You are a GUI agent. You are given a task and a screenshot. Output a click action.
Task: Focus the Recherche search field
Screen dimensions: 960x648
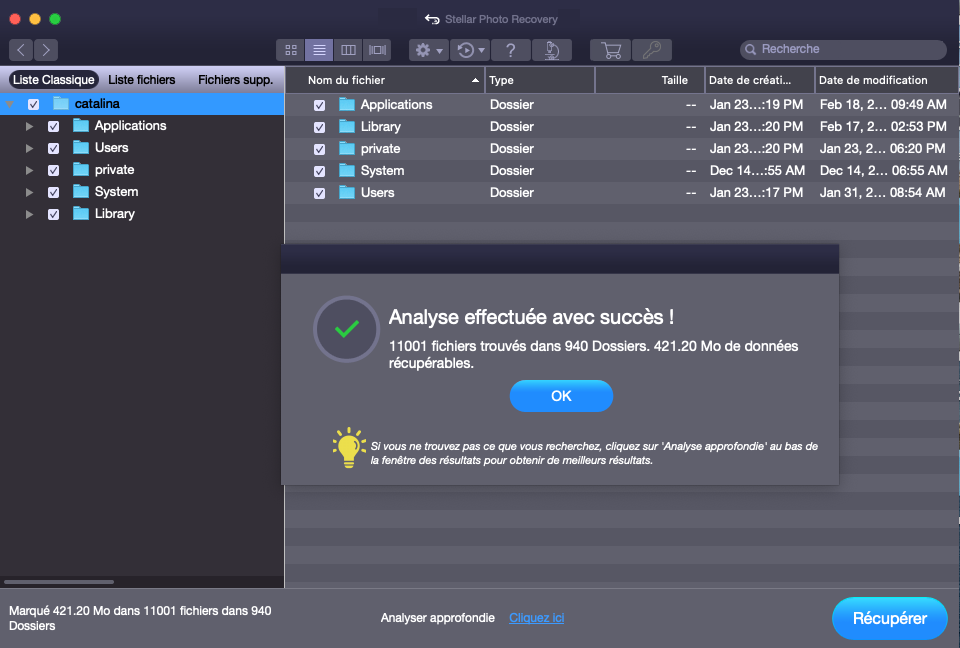click(843, 50)
